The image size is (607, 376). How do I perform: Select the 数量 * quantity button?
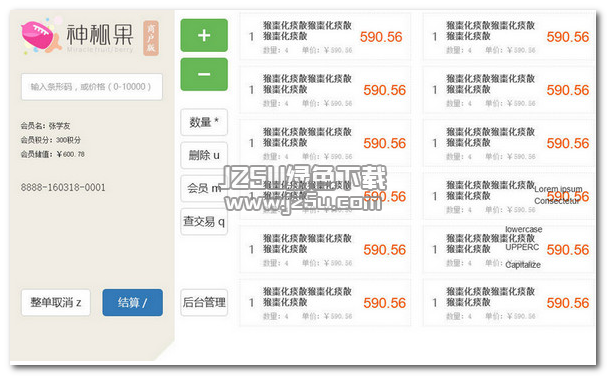[x=204, y=122]
